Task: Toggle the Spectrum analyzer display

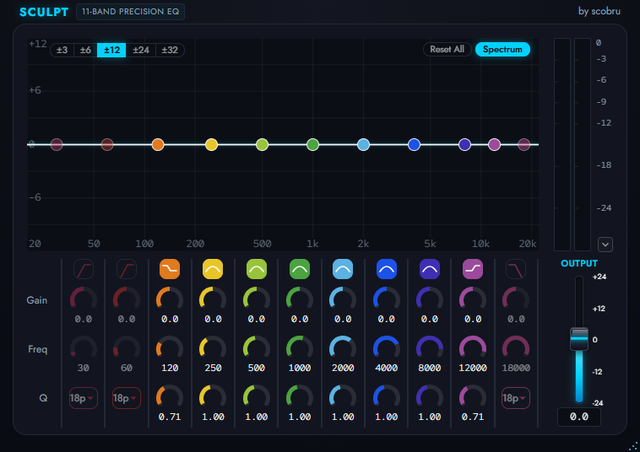Action: click(502, 49)
